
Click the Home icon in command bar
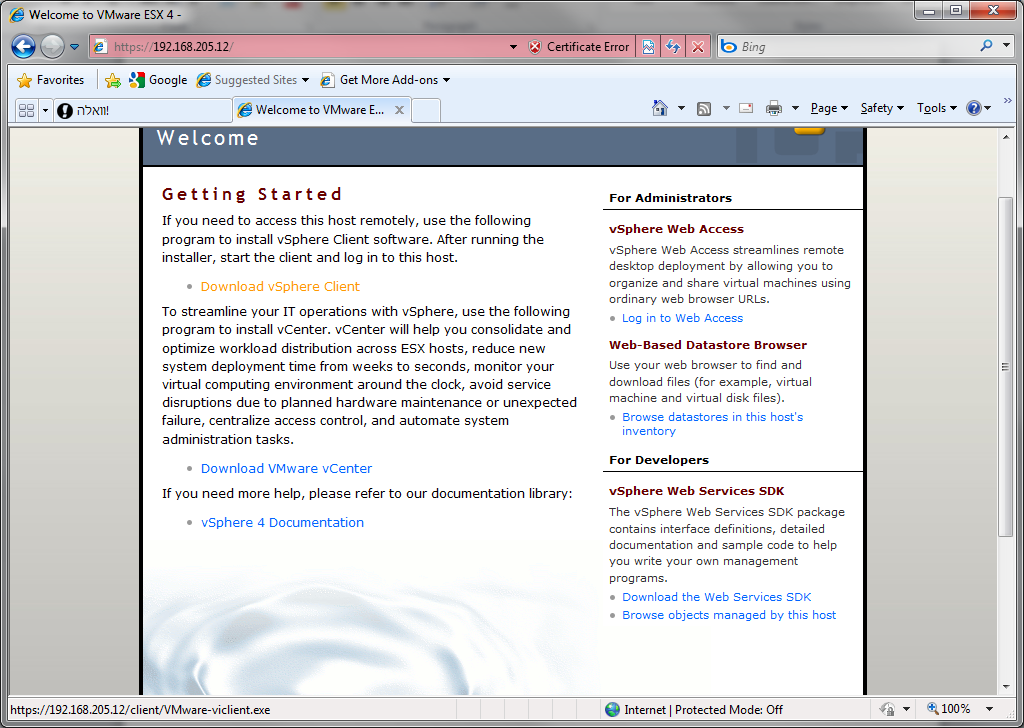[660, 108]
